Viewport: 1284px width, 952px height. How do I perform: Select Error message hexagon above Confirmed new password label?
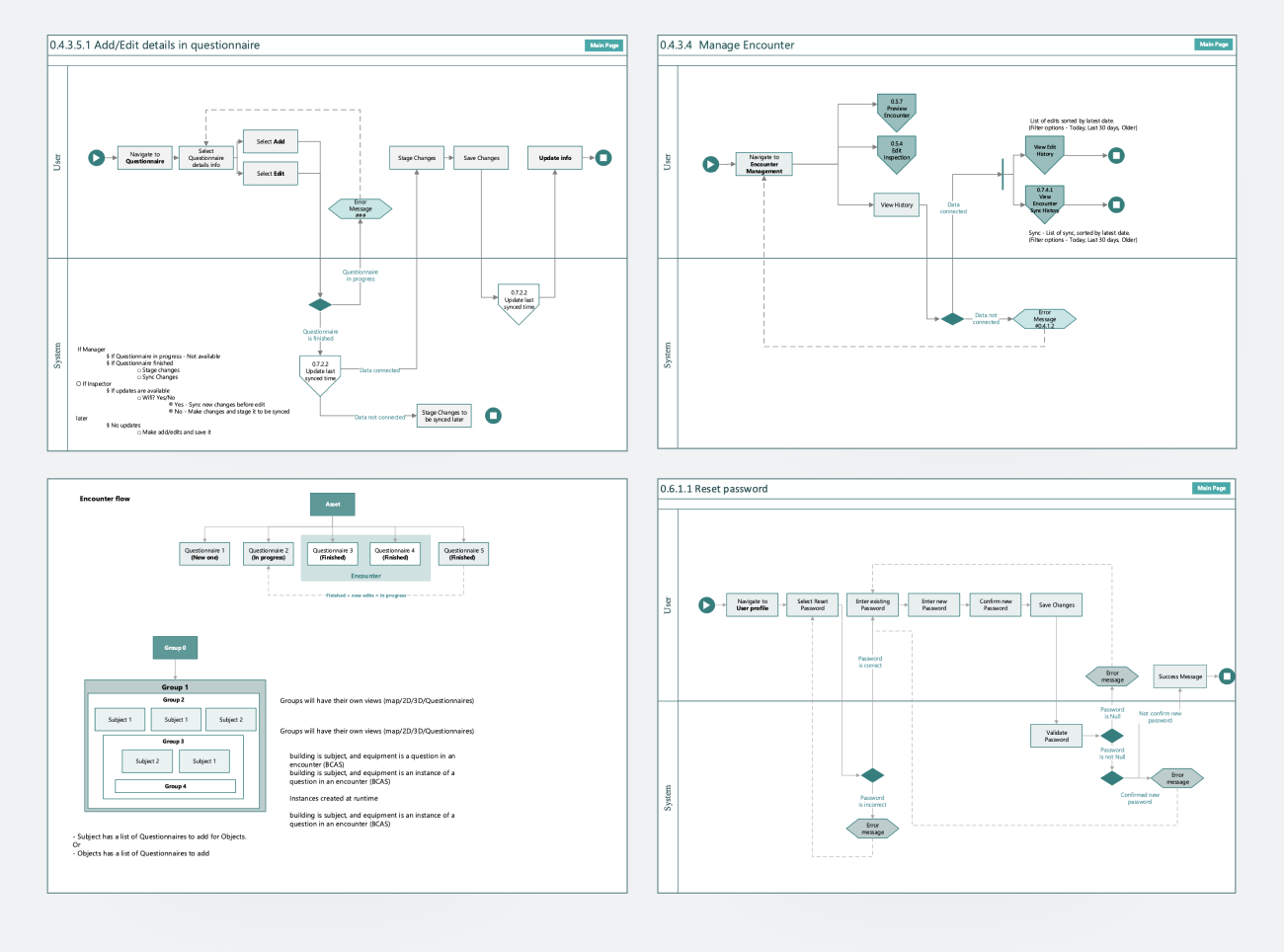[1177, 778]
